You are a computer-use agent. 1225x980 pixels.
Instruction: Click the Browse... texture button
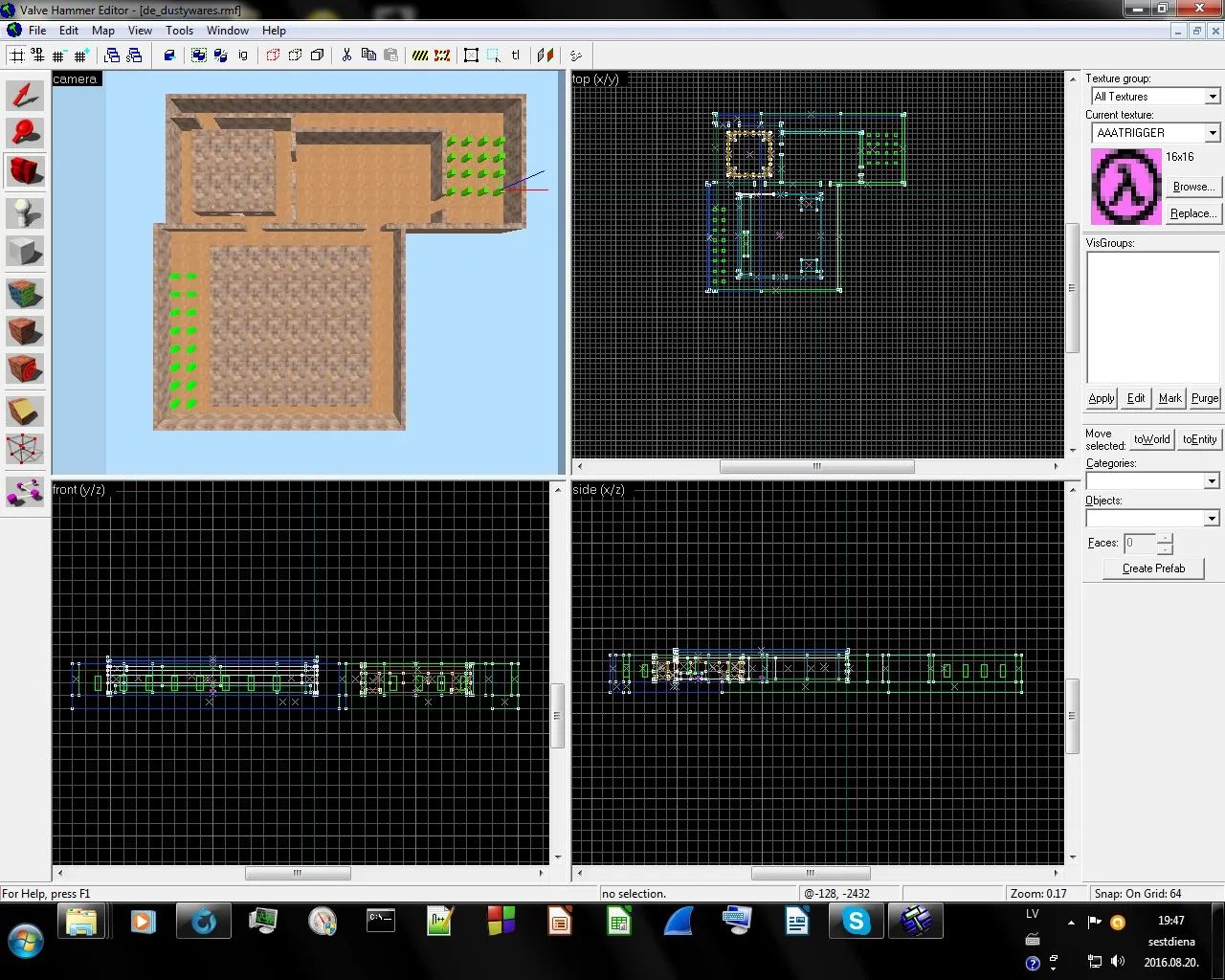[1192, 187]
